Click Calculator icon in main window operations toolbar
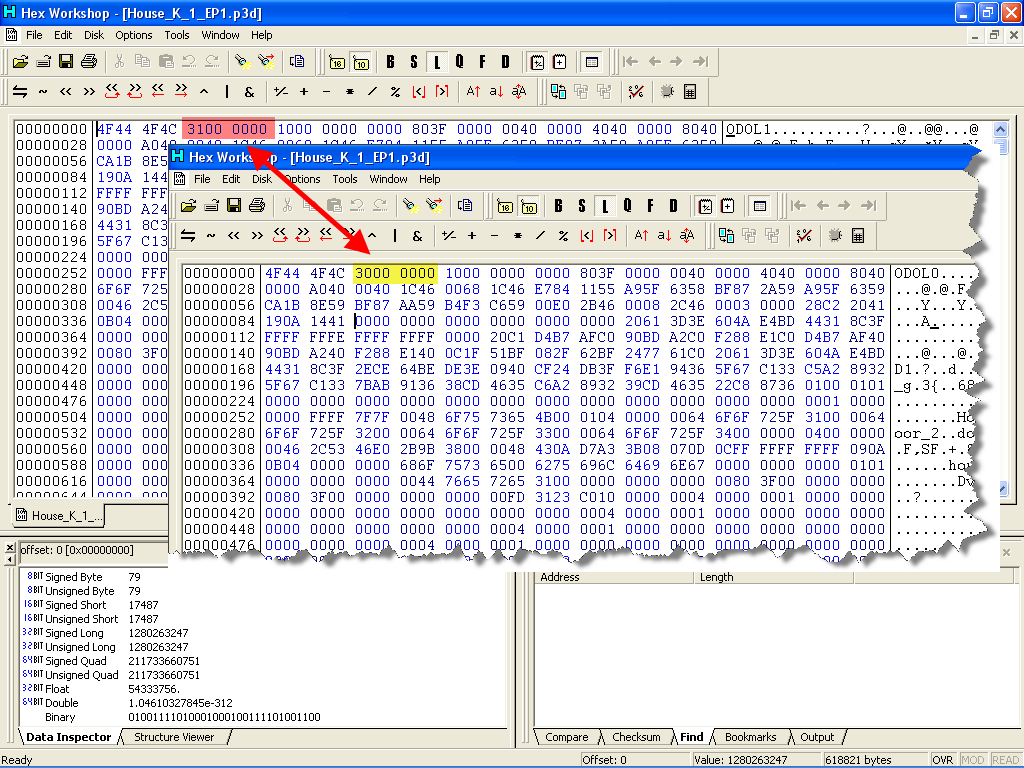 [x=689, y=92]
